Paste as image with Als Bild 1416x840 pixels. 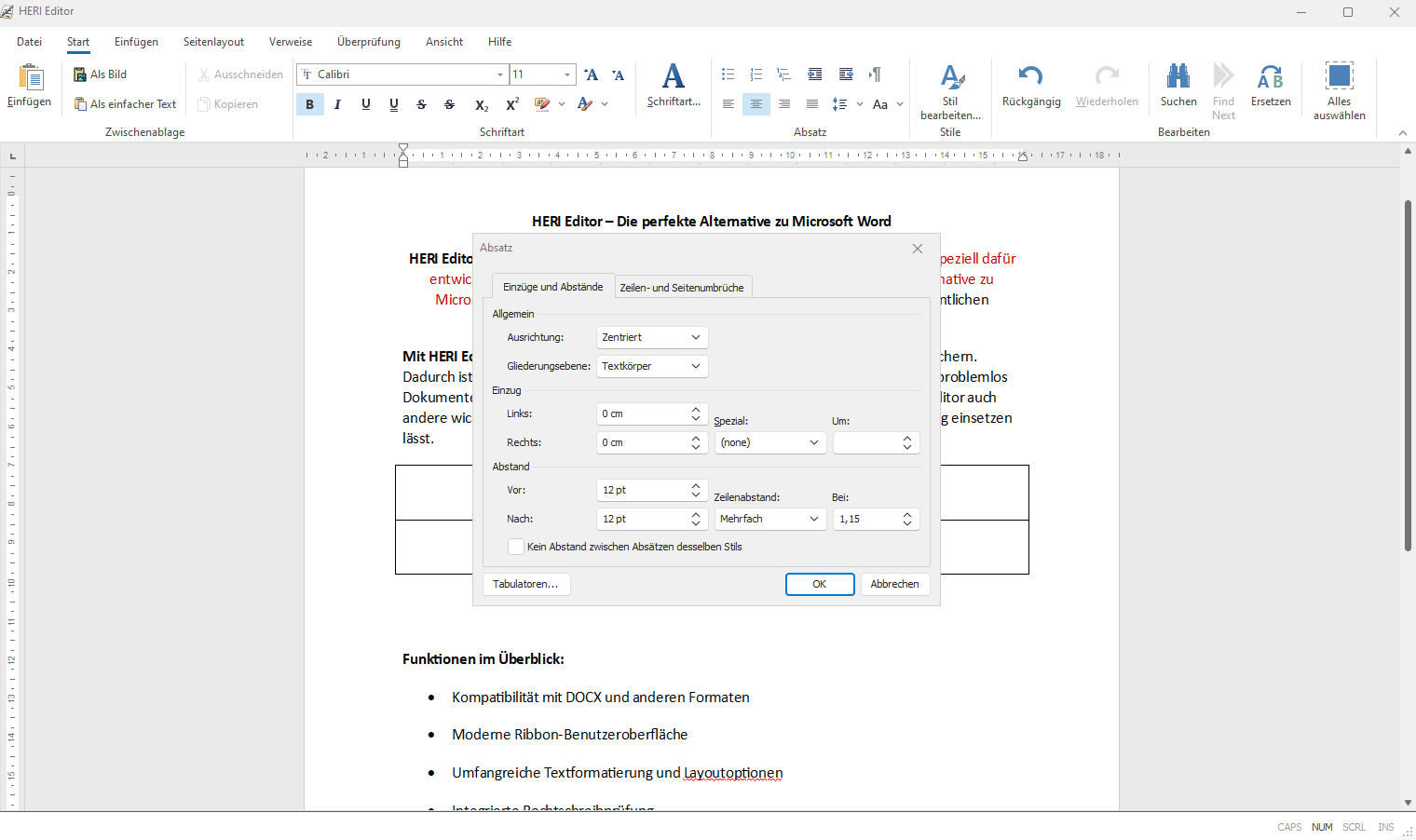tap(101, 75)
